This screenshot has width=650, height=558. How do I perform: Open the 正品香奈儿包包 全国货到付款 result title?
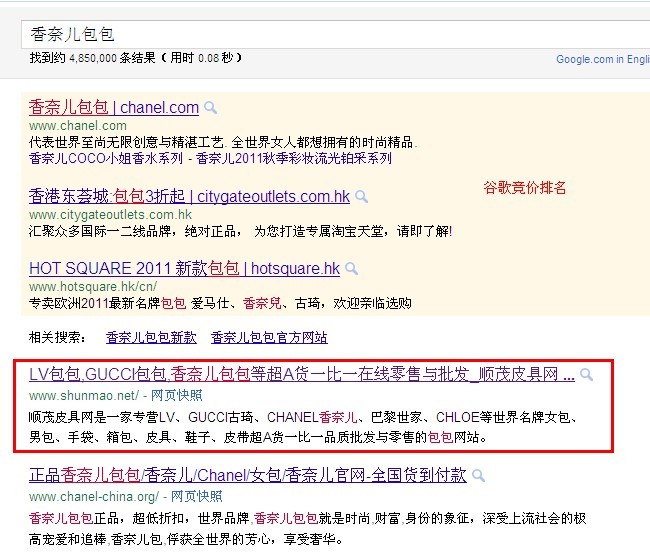coord(248,476)
